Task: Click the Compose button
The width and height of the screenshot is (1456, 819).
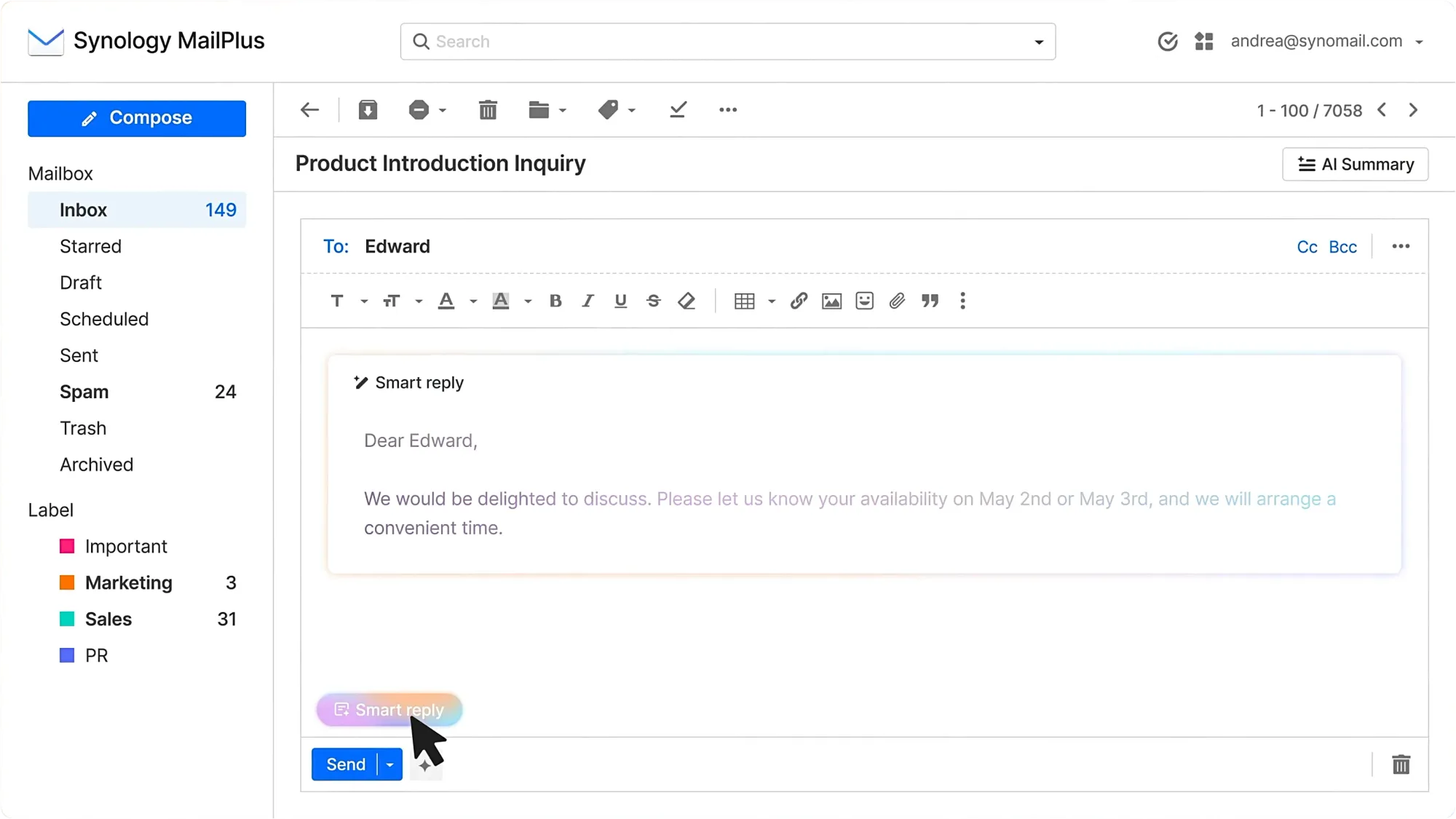Action: (137, 118)
